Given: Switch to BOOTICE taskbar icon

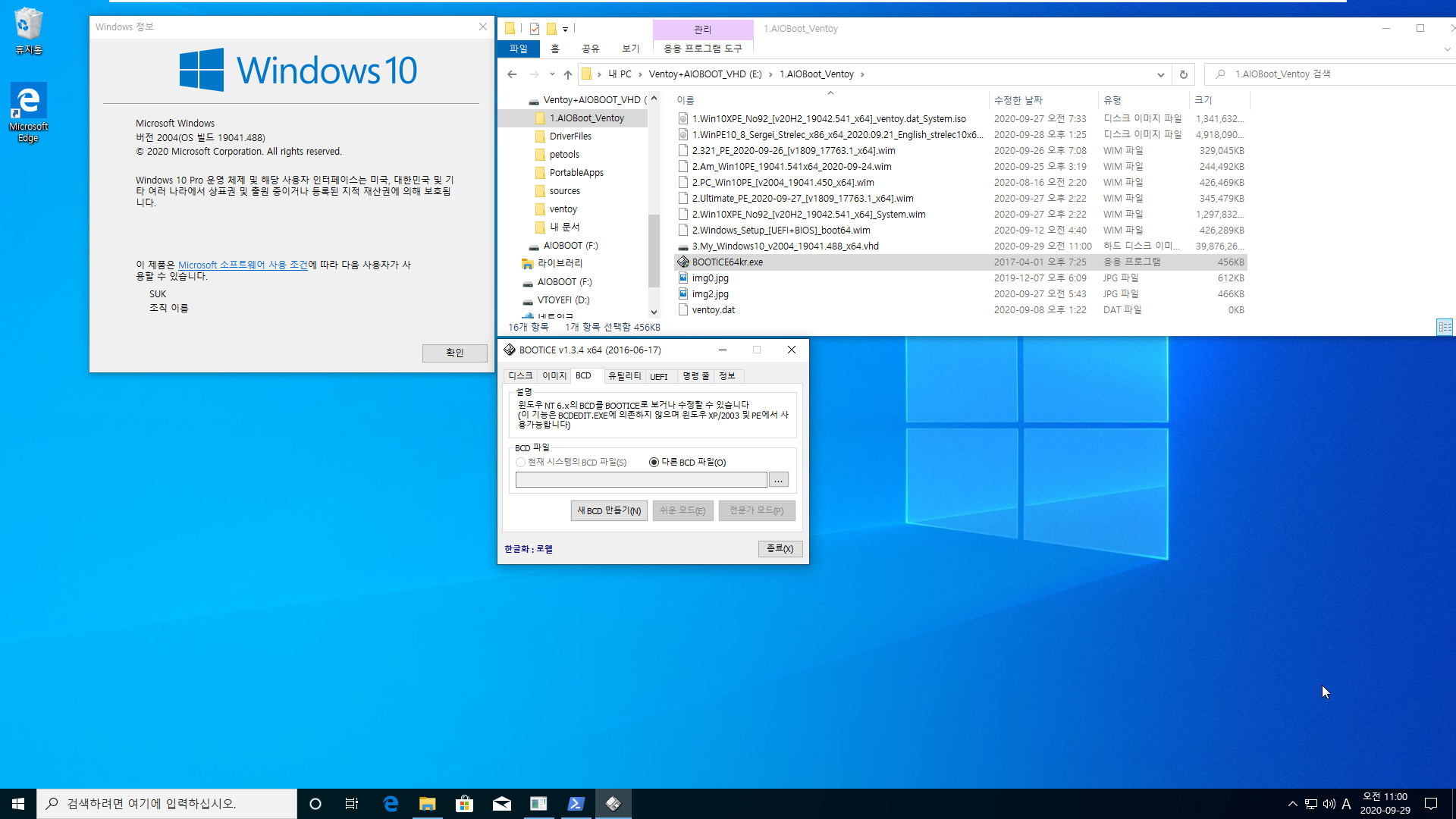Looking at the screenshot, I should click(x=613, y=804).
